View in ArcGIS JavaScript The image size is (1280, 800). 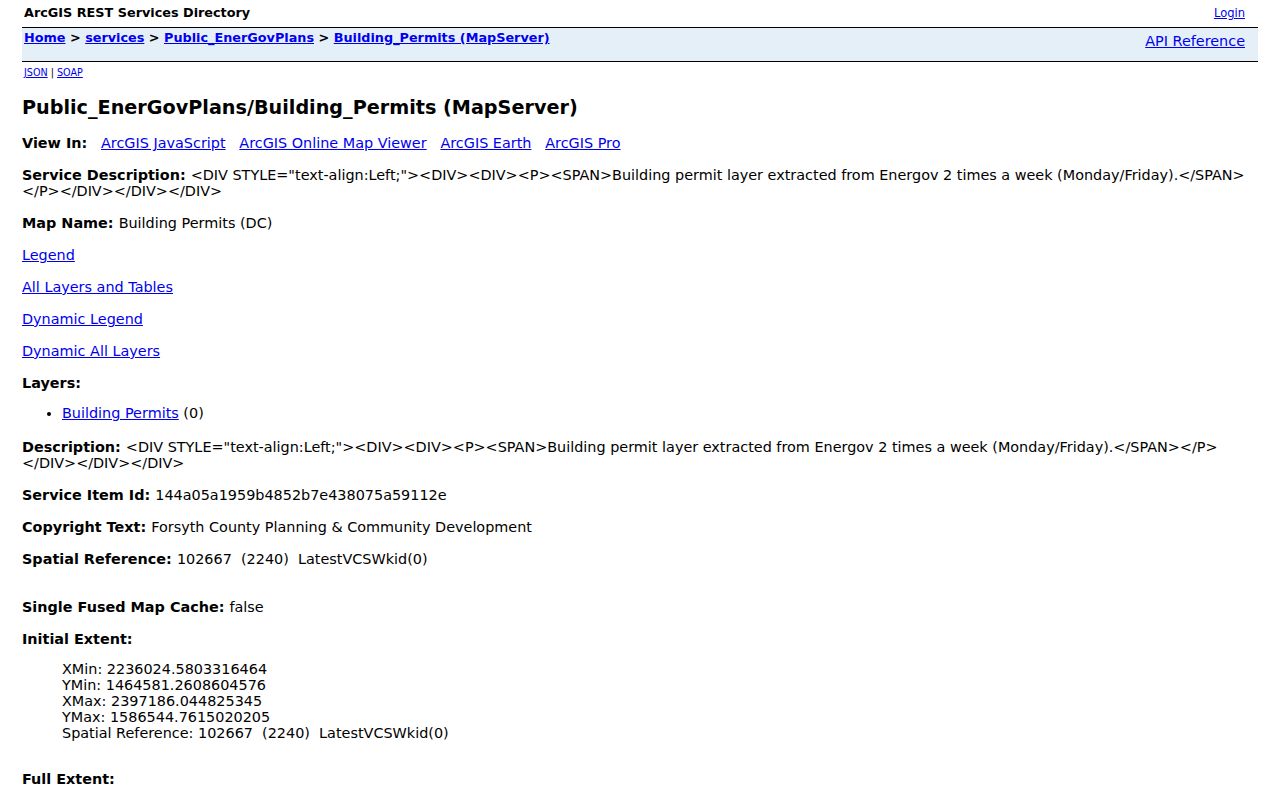[163, 143]
